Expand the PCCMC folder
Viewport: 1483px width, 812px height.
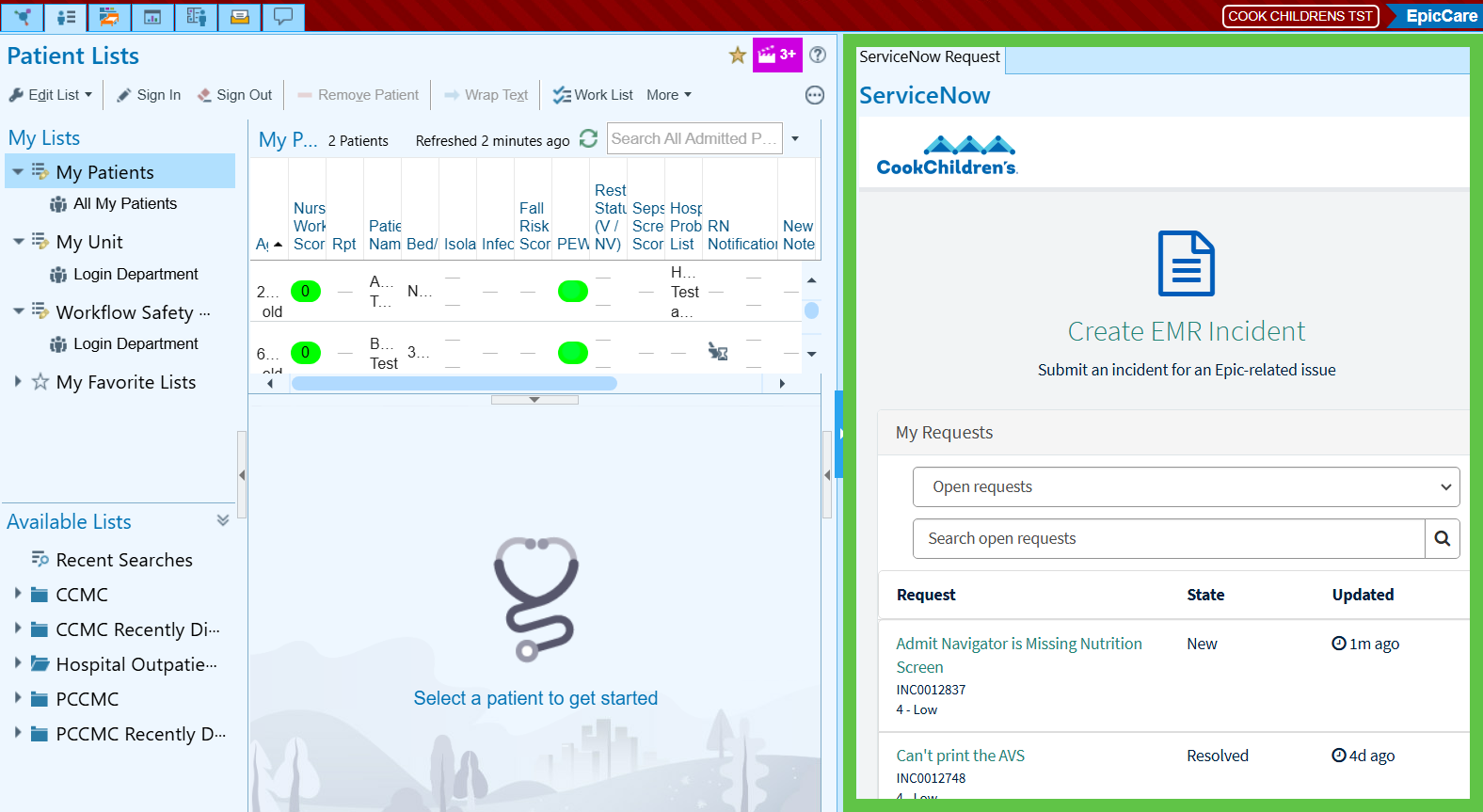[18, 698]
